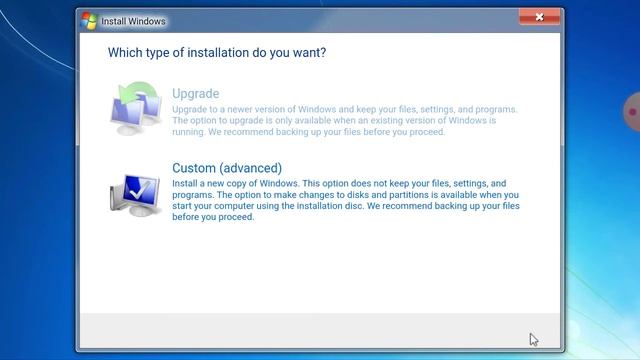This screenshot has height=360, width=640.
Task: Click the Upgrade description paragraph
Action: [344, 120]
